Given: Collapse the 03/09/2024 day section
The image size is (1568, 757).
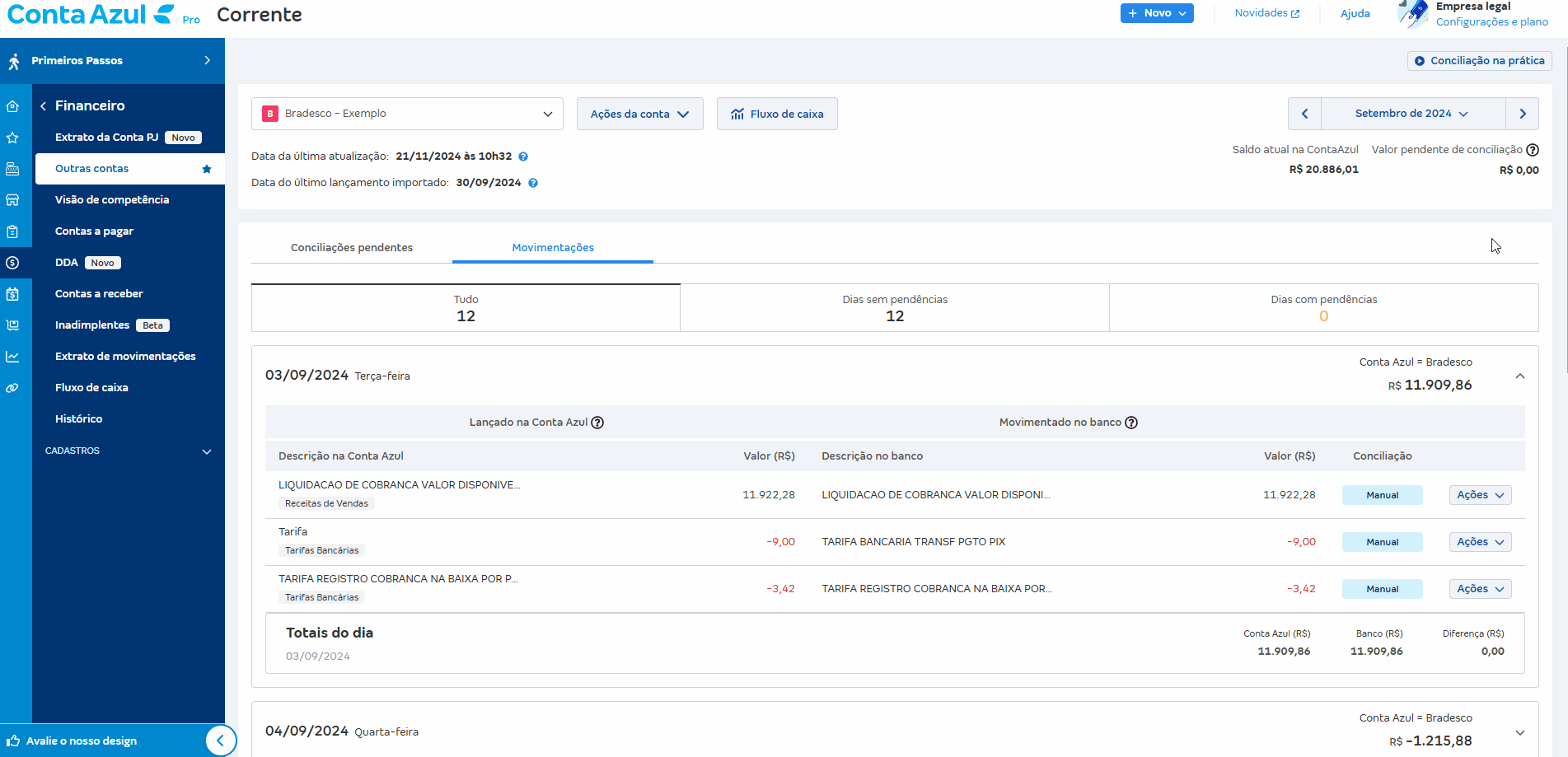Looking at the screenshot, I should [1519, 376].
